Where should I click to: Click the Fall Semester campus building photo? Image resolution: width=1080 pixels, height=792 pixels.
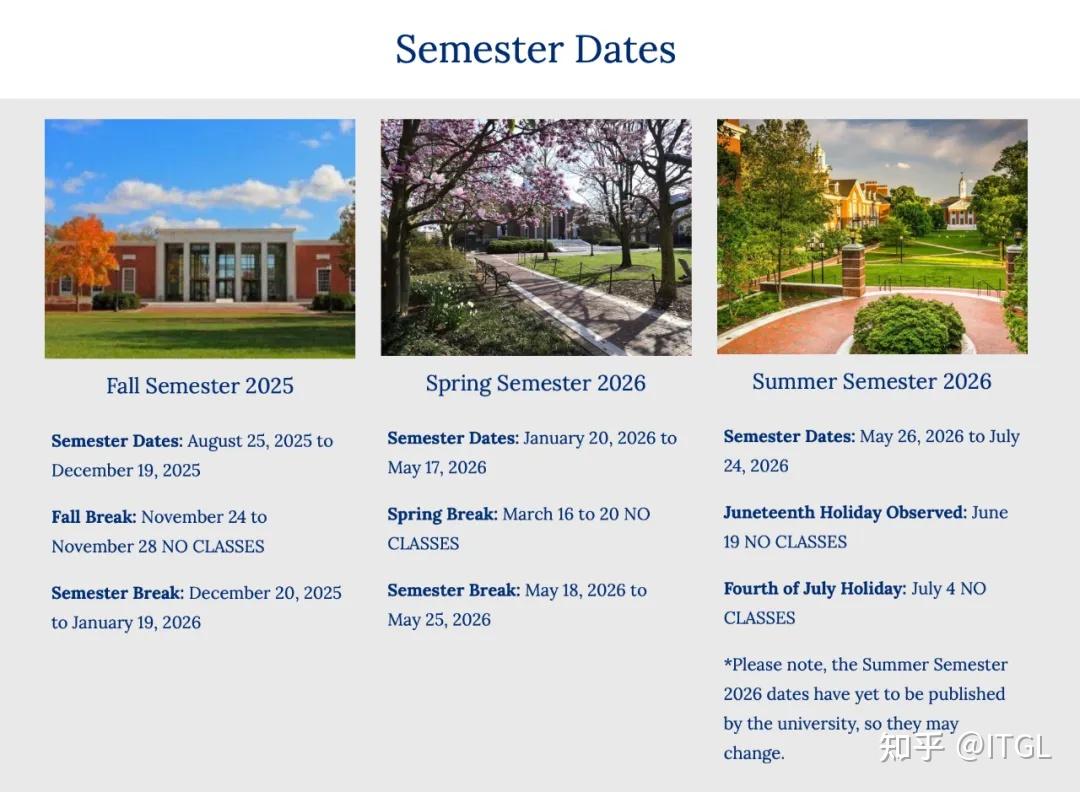coord(200,238)
